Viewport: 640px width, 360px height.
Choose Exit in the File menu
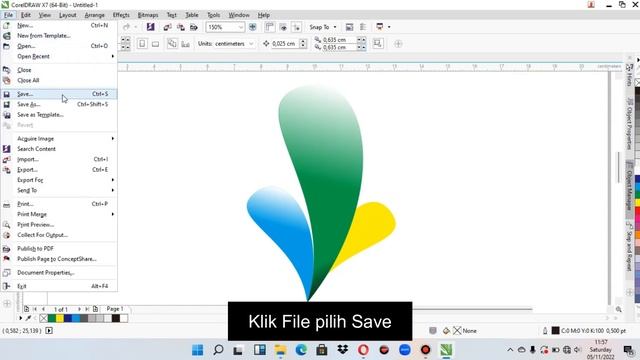click(x=59, y=286)
